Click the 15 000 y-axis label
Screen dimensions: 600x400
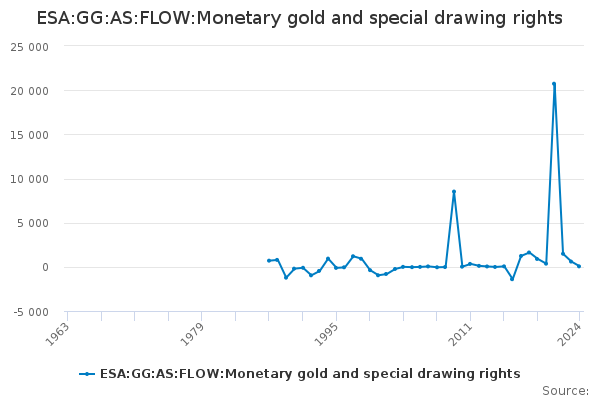(x=31, y=135)
